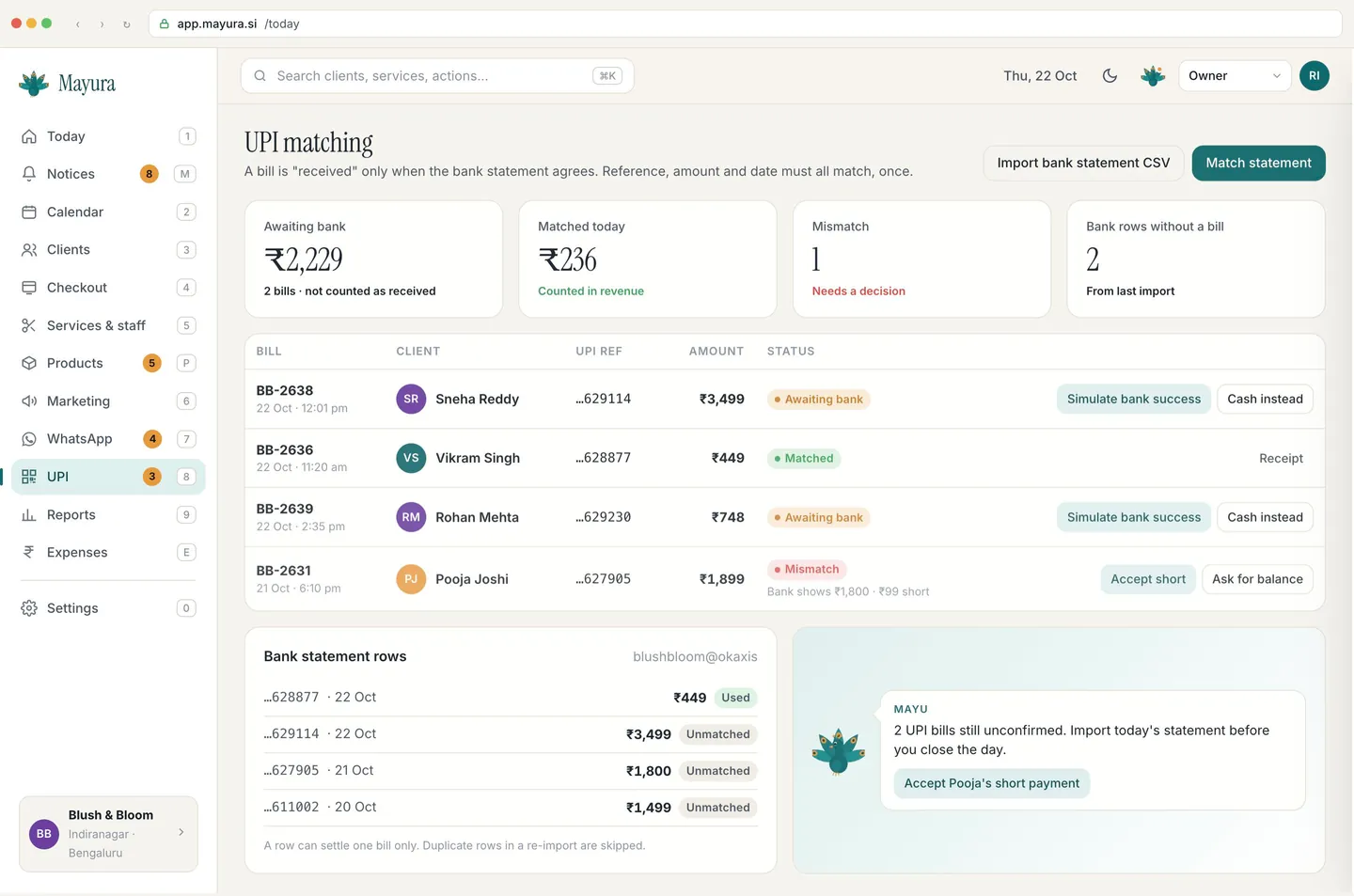Click the Settings gear icon

tap(29, 608)
